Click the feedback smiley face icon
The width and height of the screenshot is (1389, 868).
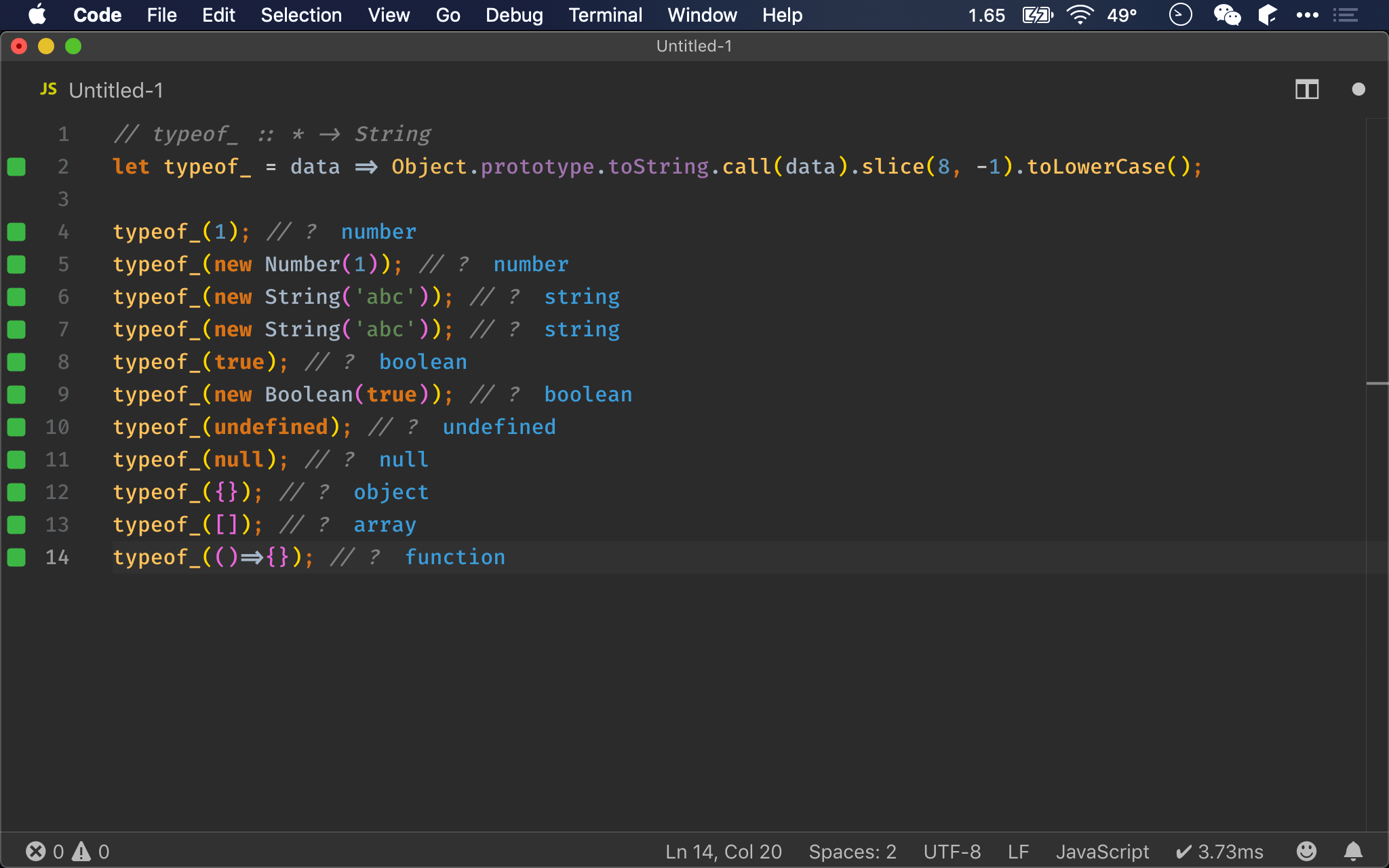pyautogui.click(x=1306, y=851)
